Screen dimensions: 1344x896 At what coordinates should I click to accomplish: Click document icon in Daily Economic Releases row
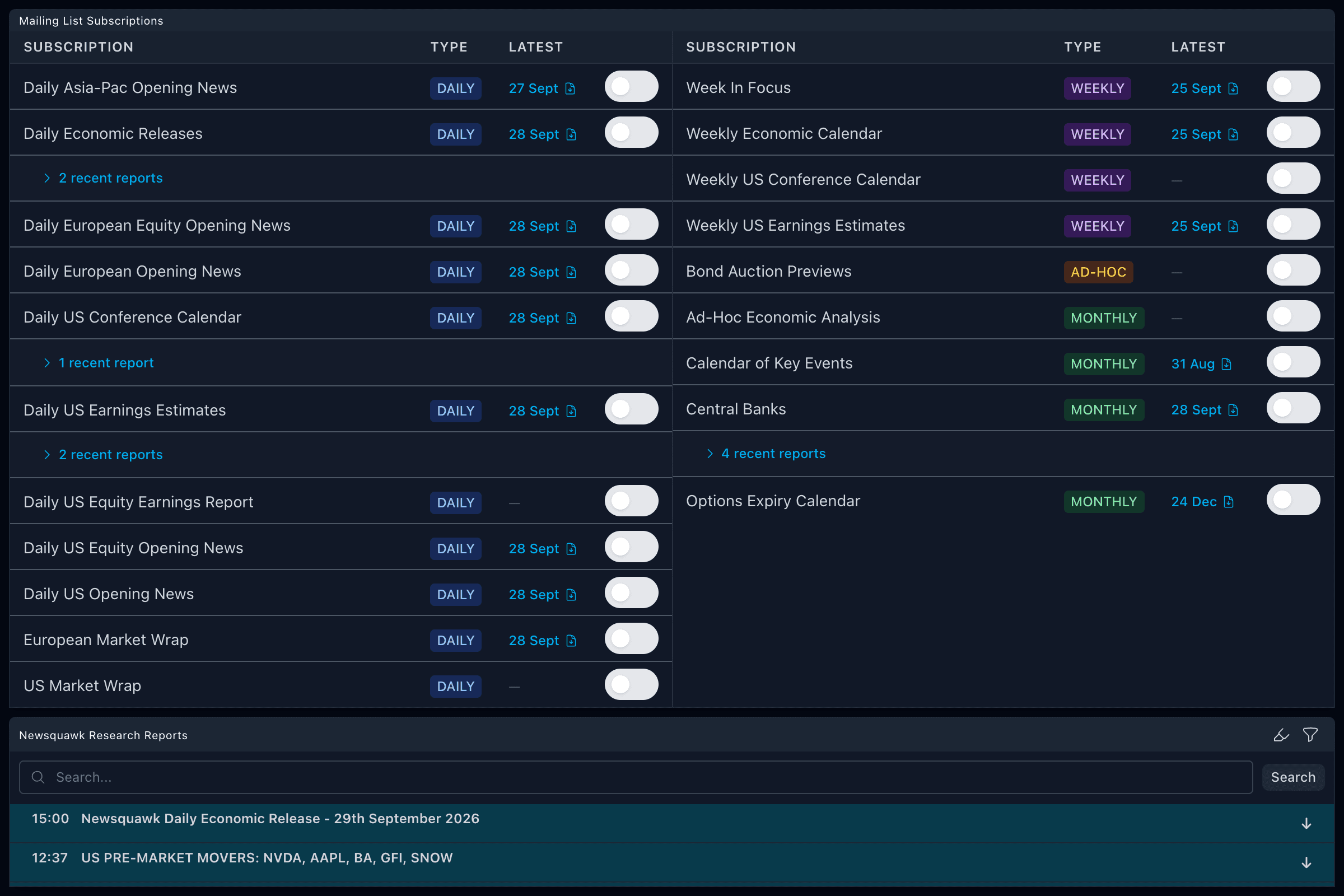click(571, 134)
